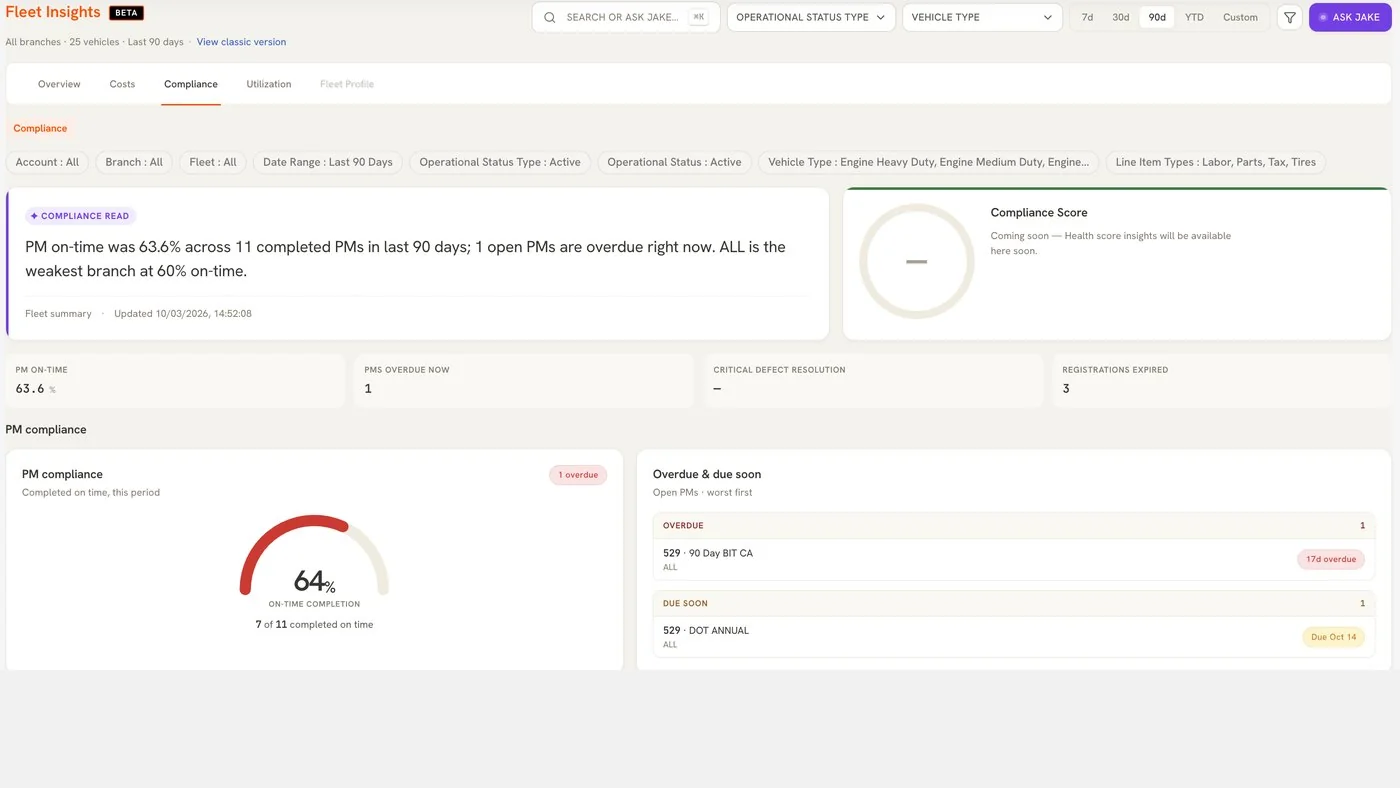Click the Ask Jake button
The width and height of the screenshot is (1400, 788).
[1349, 17]
